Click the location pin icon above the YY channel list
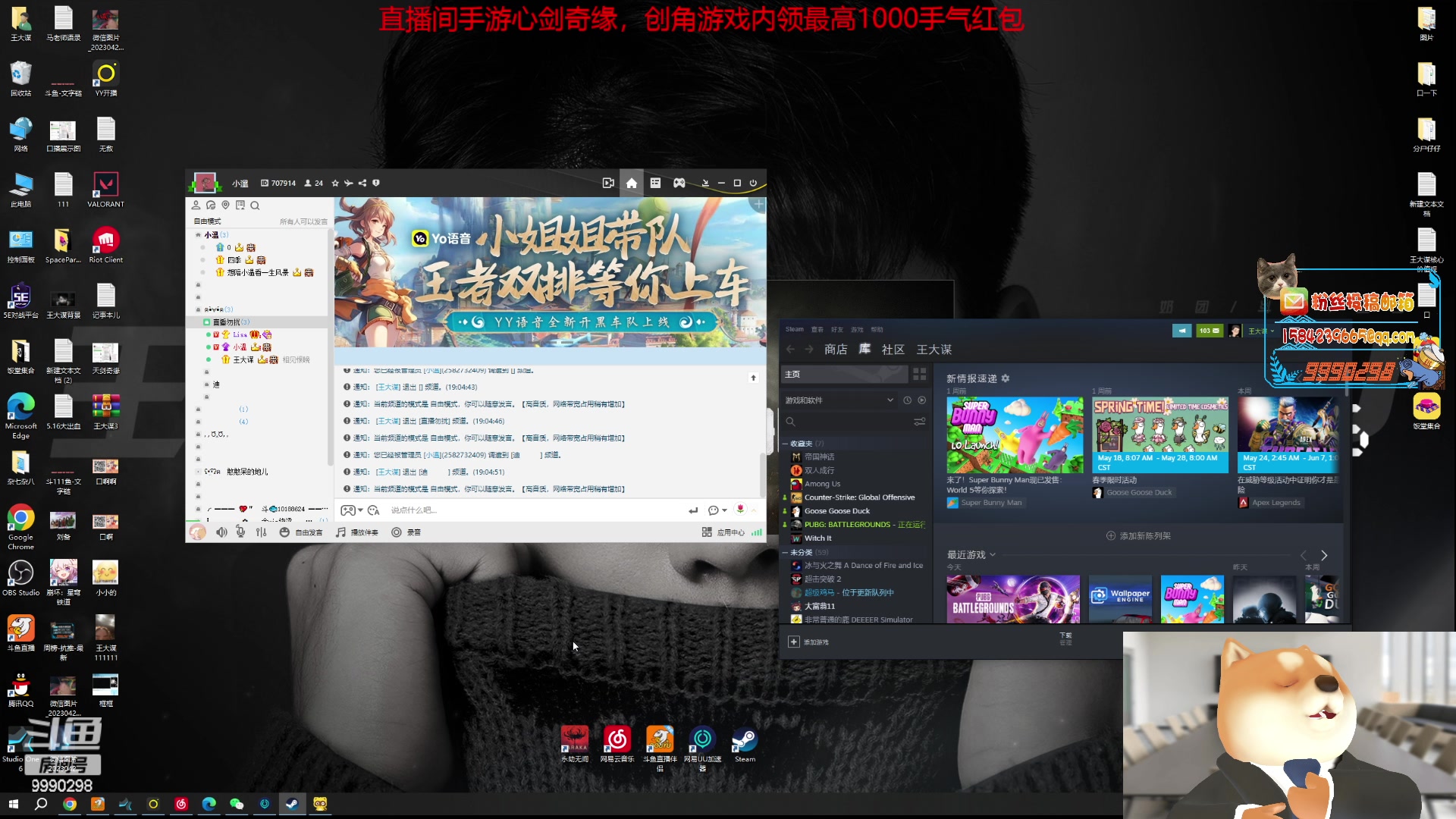The image size is (1456, 819). (x=225, y=205)
